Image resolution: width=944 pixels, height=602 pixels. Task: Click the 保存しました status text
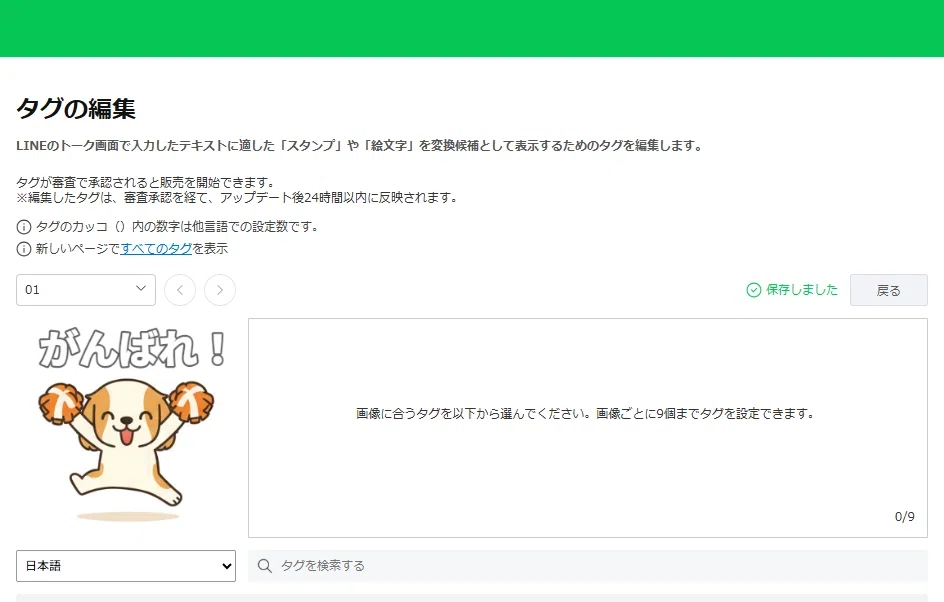tap(802, 290)
